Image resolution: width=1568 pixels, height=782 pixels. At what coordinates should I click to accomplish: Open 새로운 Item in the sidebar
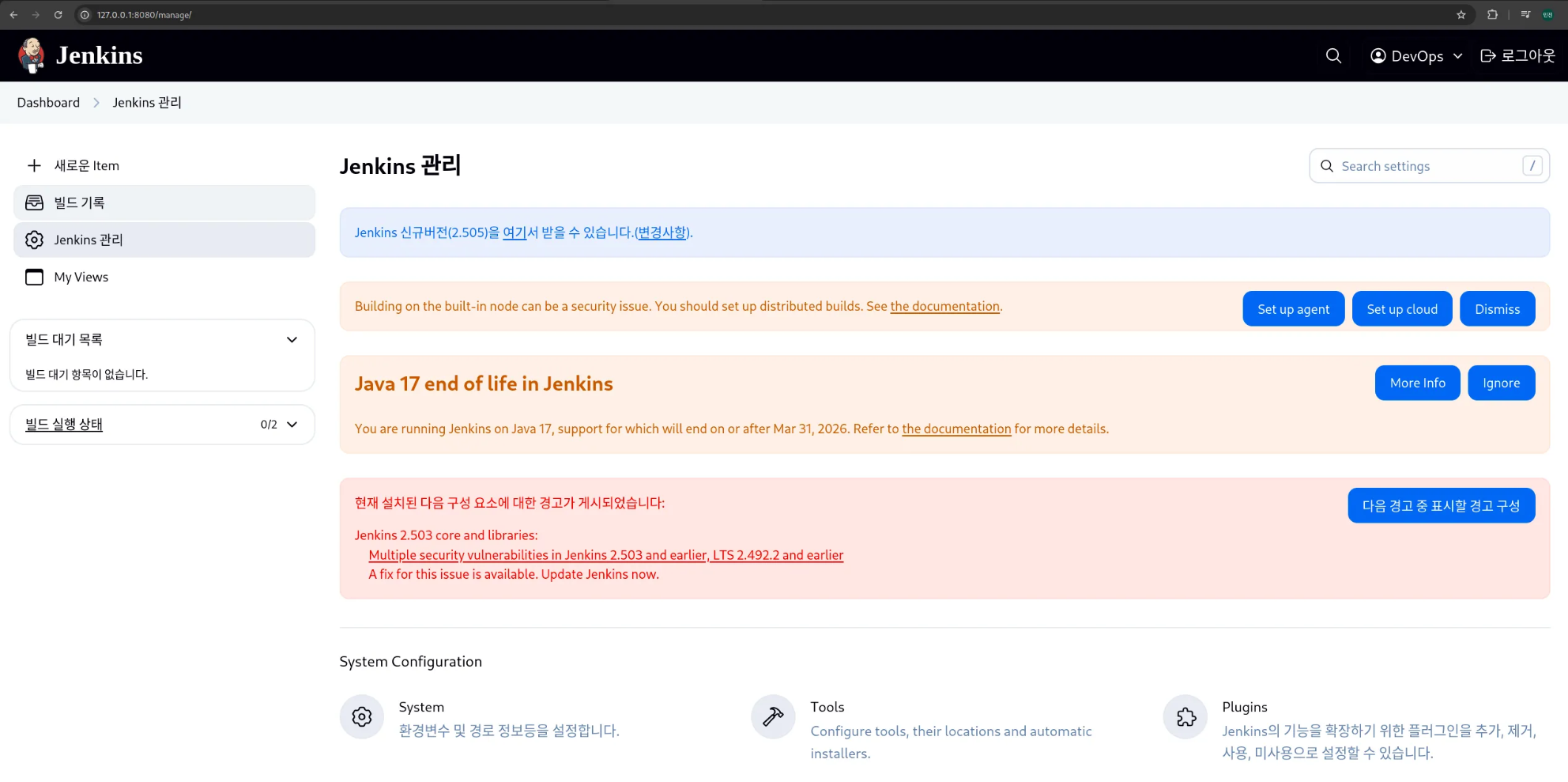coord(164,165)
